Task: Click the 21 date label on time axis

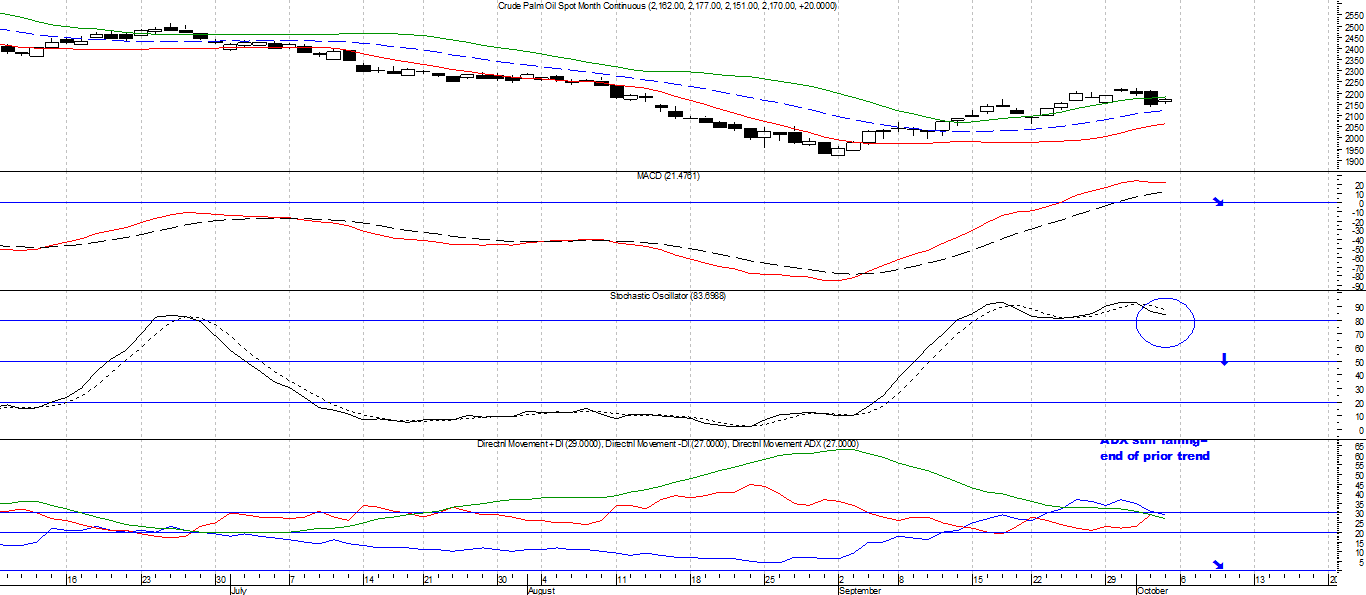Action: 428,579
